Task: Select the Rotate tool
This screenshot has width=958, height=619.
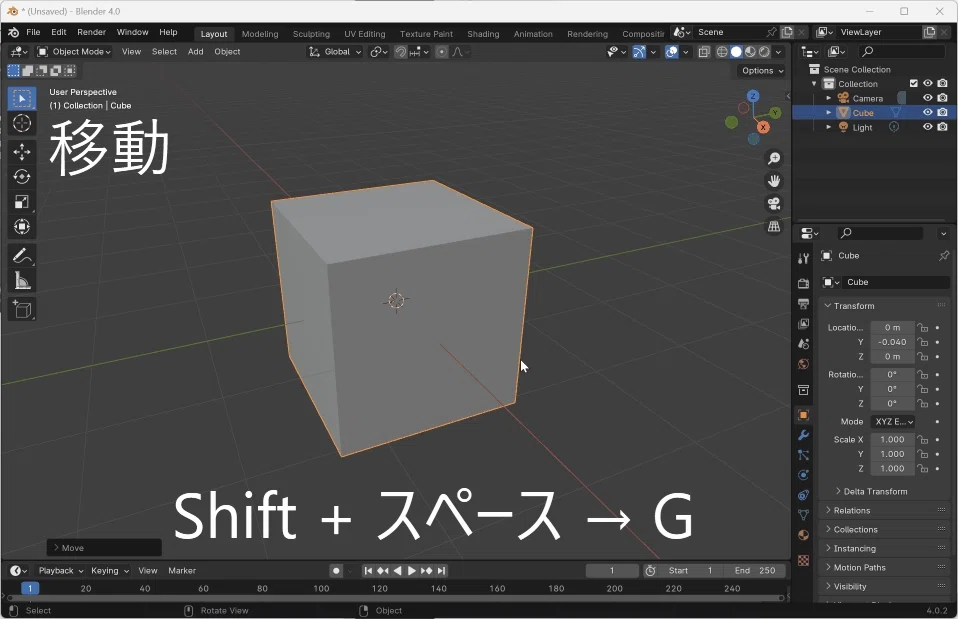Action: 22,177
